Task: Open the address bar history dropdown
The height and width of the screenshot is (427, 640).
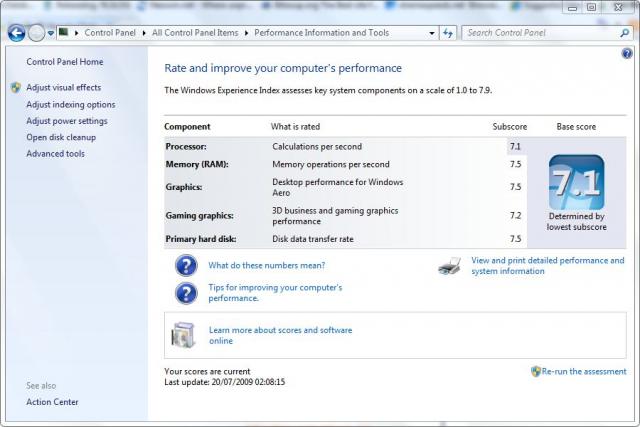Action: click(x=432, y=33)
